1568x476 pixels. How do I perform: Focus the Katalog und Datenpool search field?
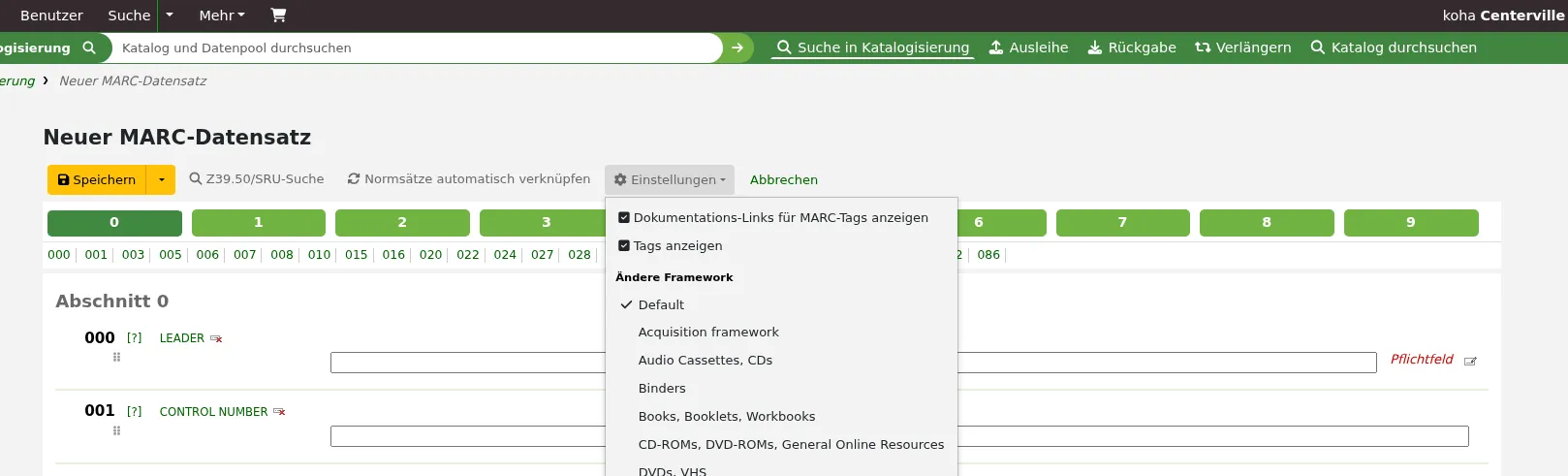tap(417, 48)
